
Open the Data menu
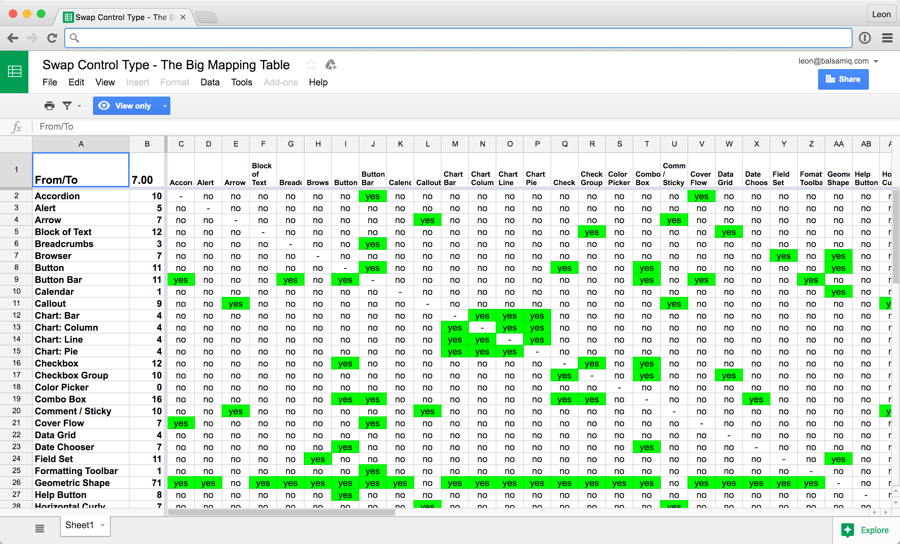[x=210, y=82]
